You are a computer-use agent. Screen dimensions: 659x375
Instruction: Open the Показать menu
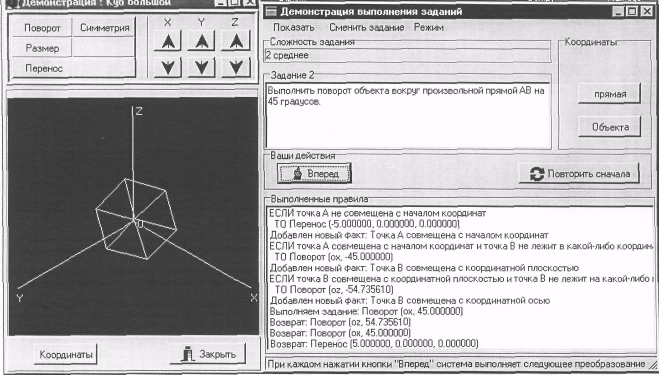tap(294, 27)
